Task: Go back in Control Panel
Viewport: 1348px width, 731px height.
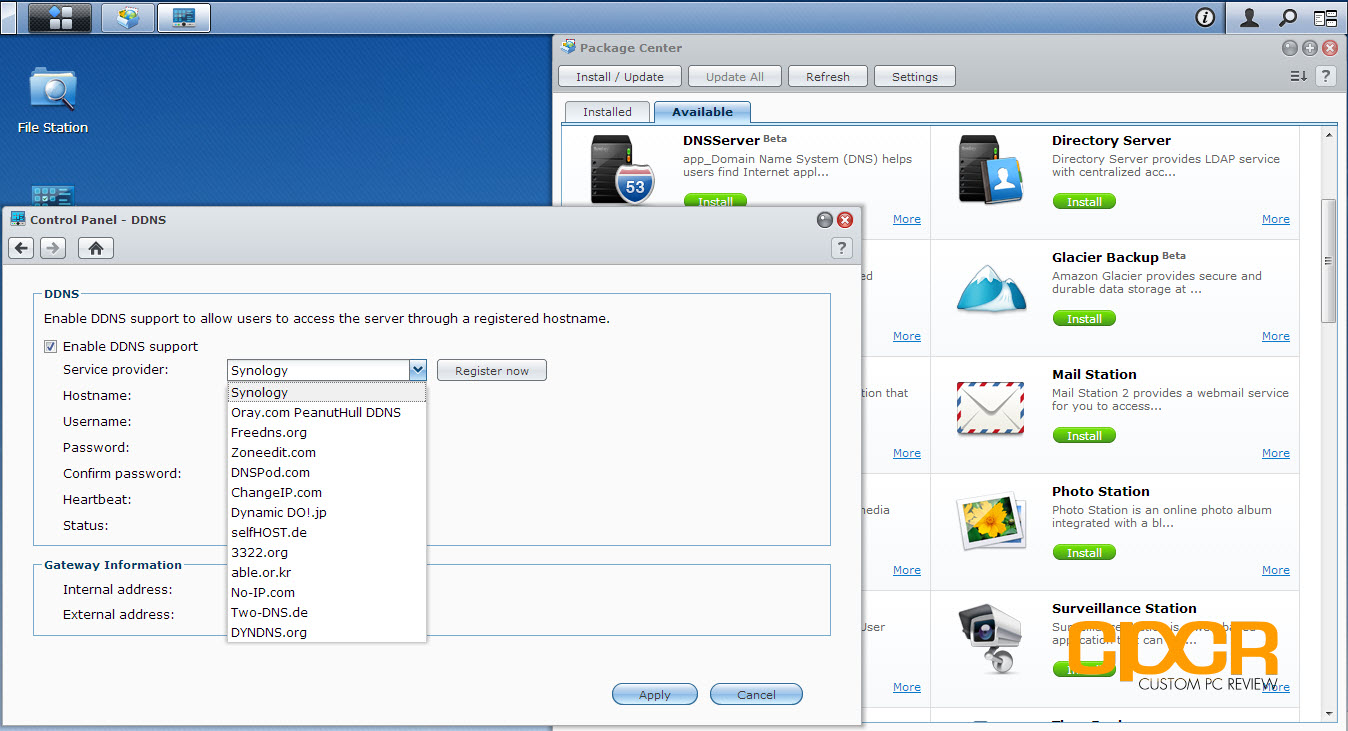Action: 22,248
